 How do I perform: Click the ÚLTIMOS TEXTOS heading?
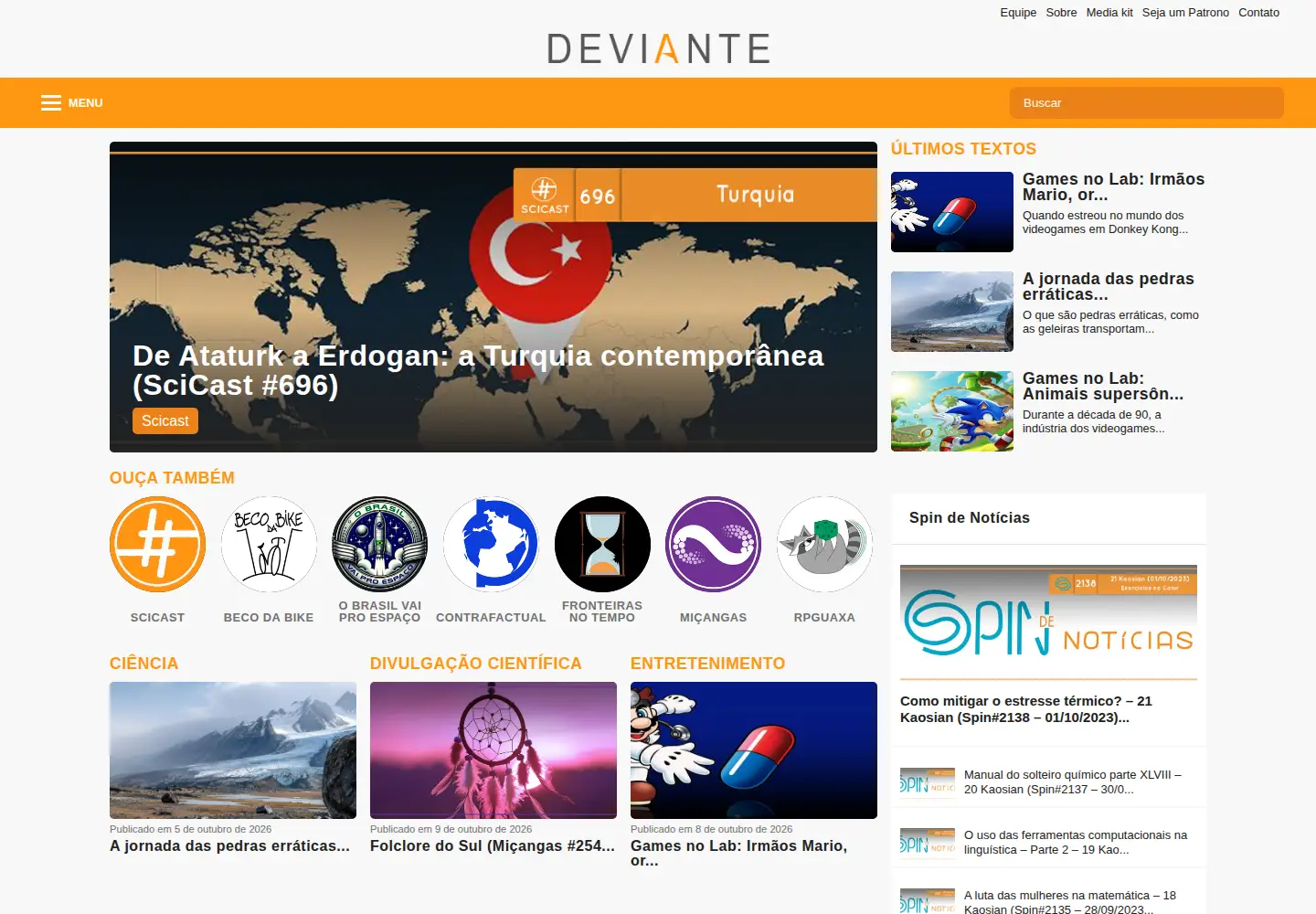(963, 149)
